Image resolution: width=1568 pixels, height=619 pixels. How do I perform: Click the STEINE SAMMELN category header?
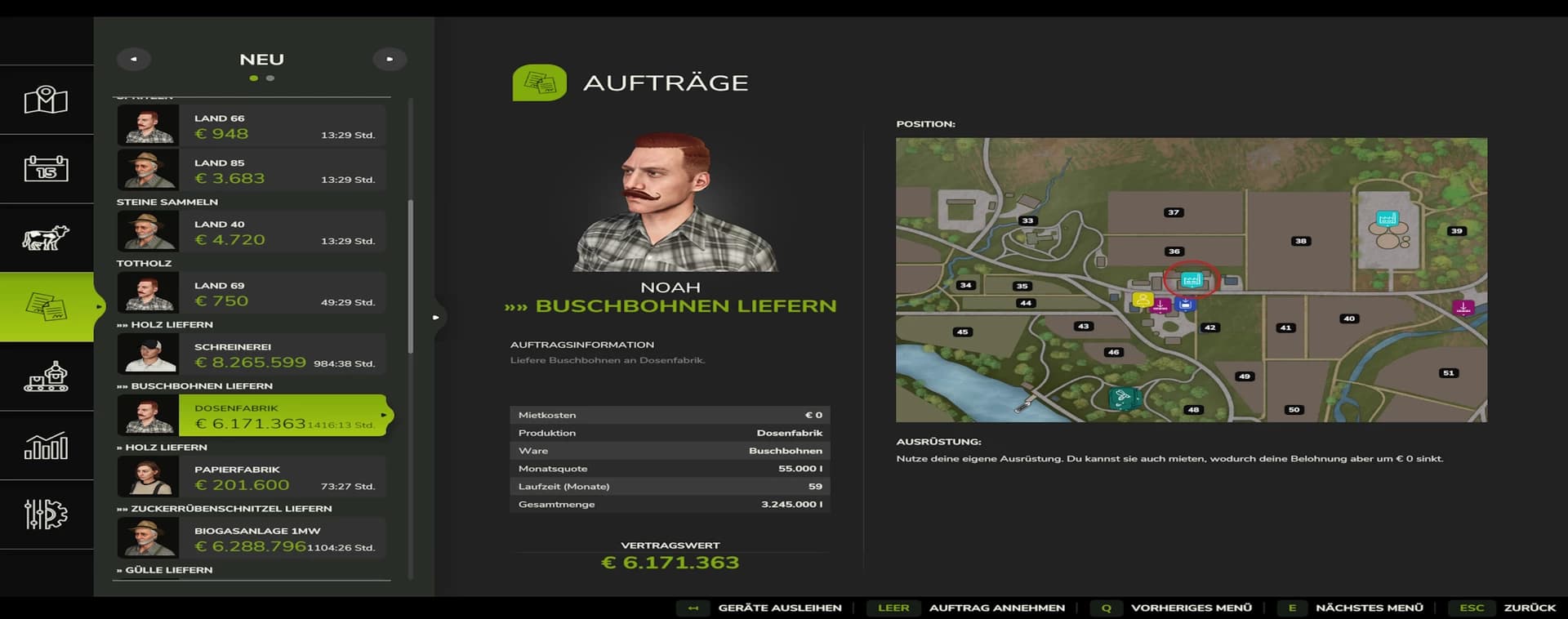click(x=167, y=202)
